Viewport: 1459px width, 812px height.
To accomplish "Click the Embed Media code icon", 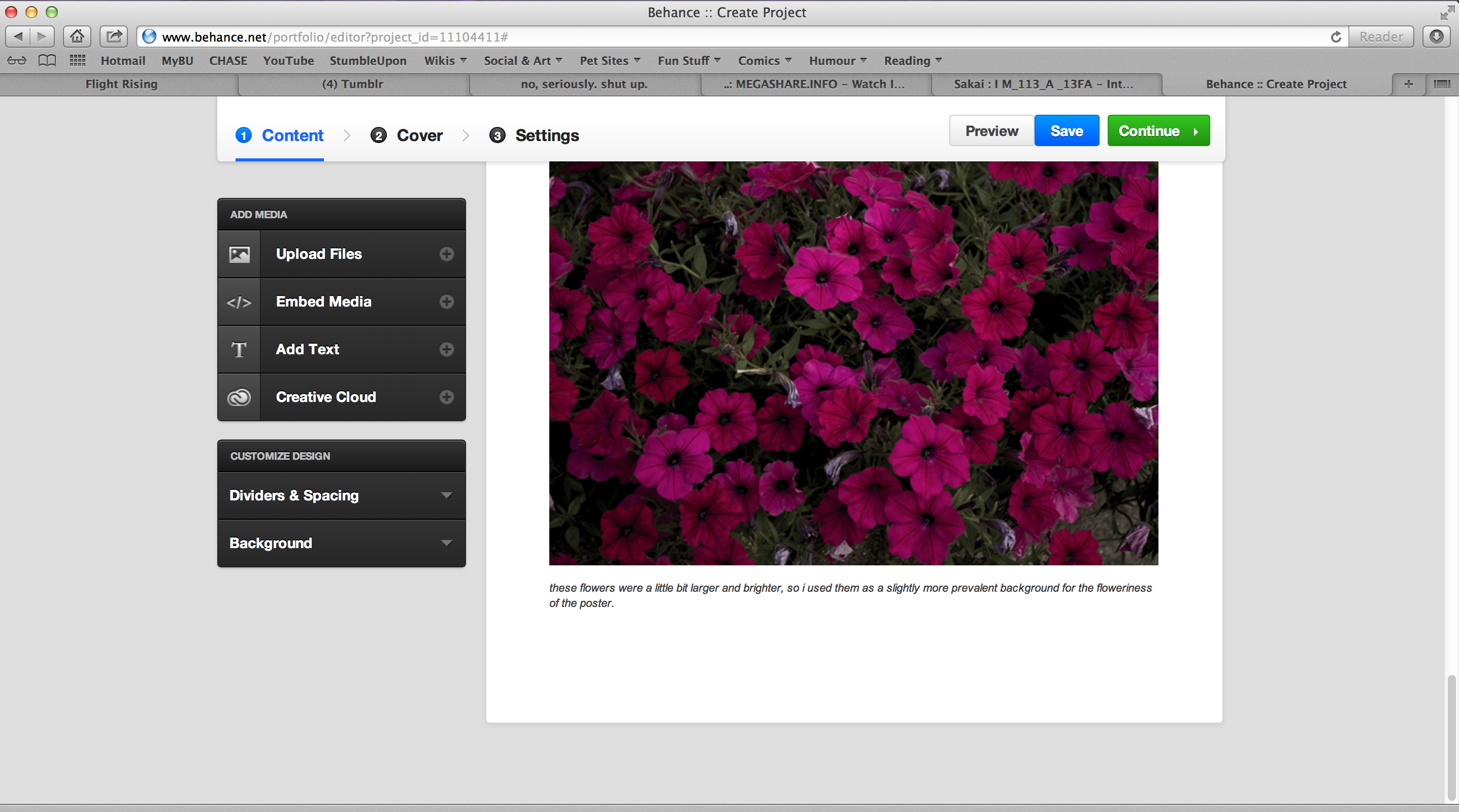I will (239, 302).
